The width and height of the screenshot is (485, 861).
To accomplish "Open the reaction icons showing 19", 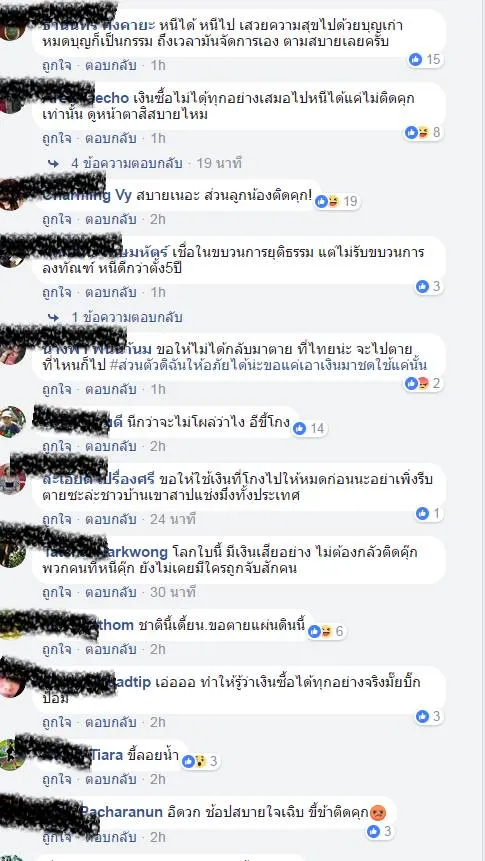I will pyautogui.click(x=337, y=202).
